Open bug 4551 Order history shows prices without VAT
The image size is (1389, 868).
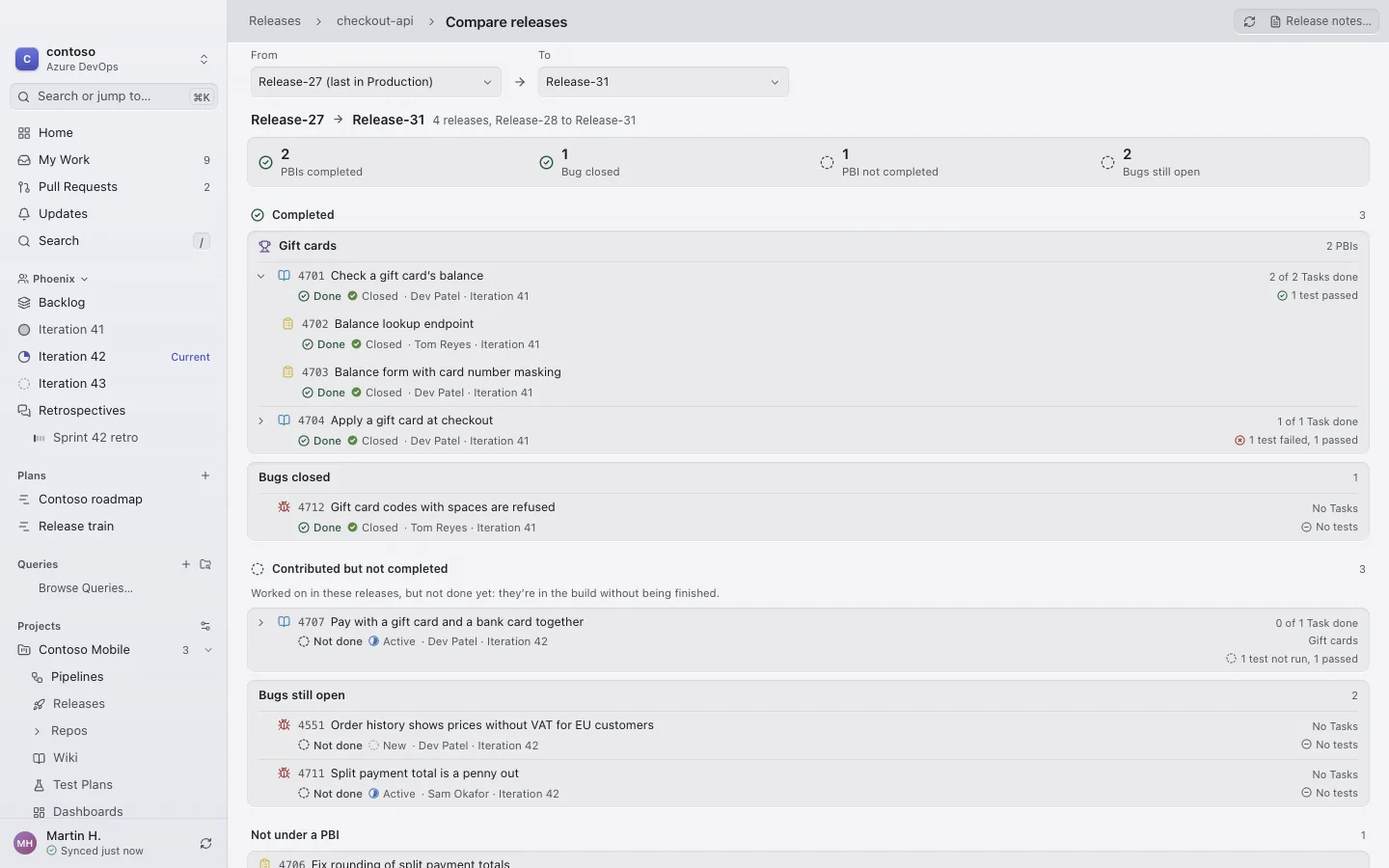pos(491,725)
